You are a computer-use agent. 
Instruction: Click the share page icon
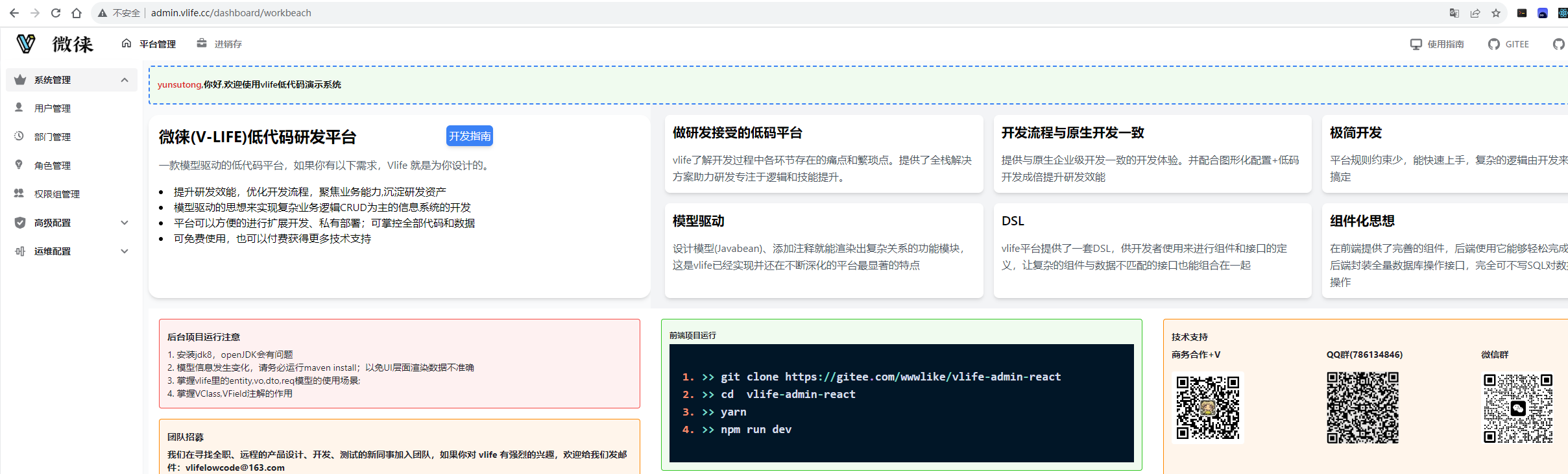coord(1475,13)
